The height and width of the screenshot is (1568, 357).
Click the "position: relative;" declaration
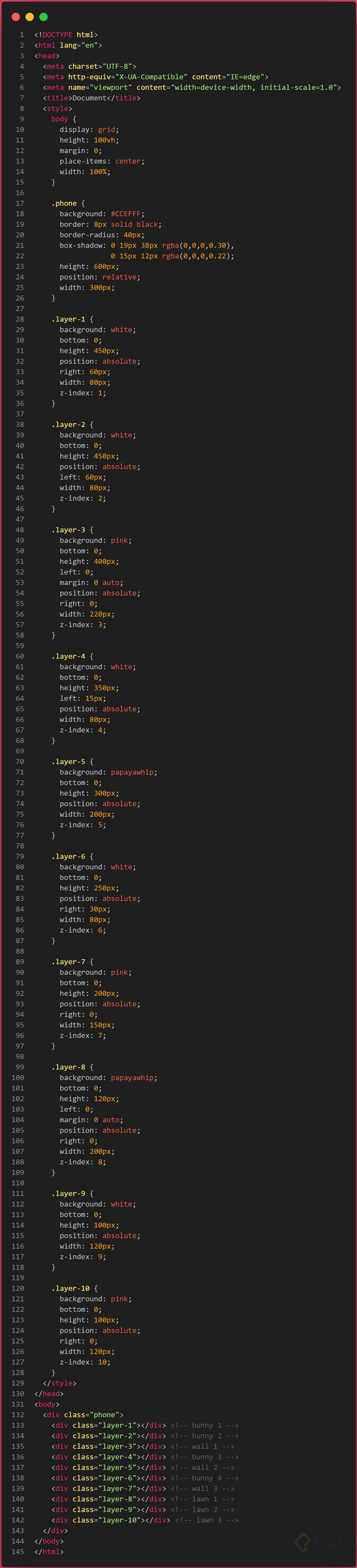[x=100, y=277]
